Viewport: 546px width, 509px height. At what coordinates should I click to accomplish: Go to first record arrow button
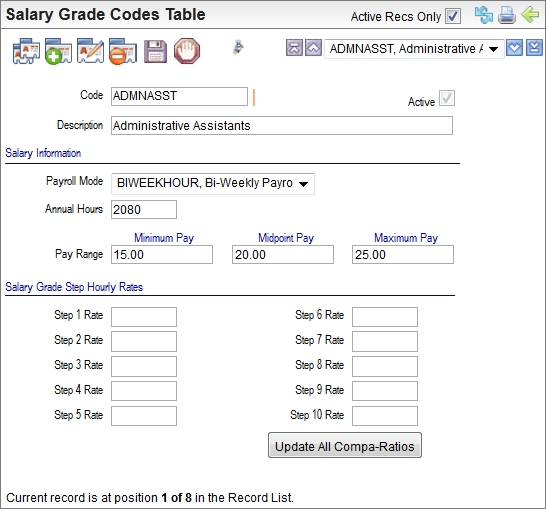point(294,48)
